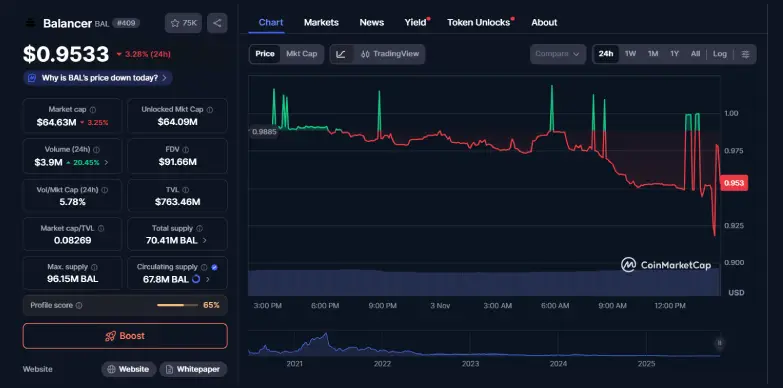783x388 pixels.
Task: Click the TVL info icon
Action: coord(186,190)
